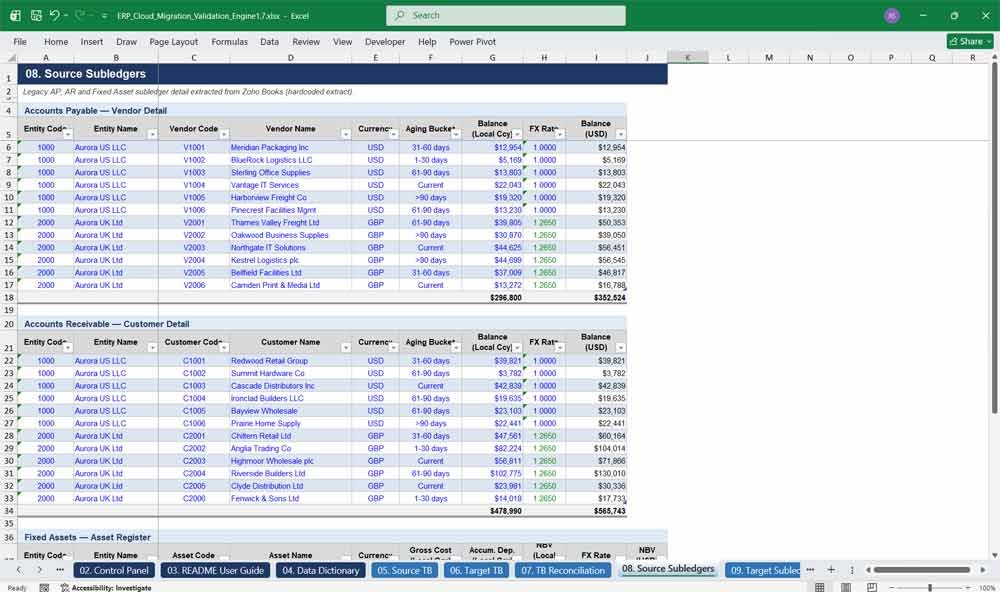1000x592 pixels.
Task: Click the zoom slider handle
Action: pos(930,588)
